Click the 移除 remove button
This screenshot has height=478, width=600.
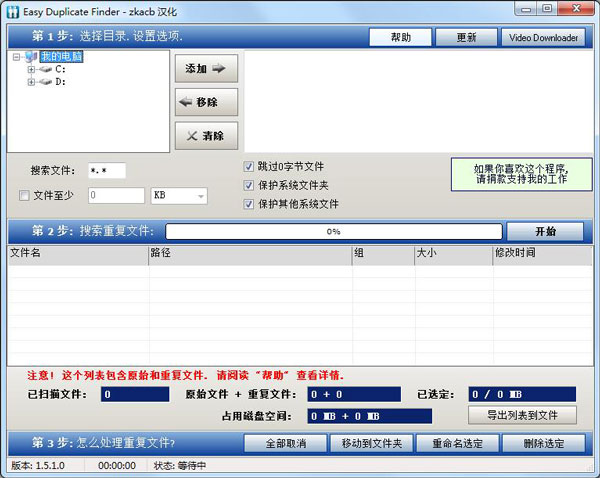[206, 102]
